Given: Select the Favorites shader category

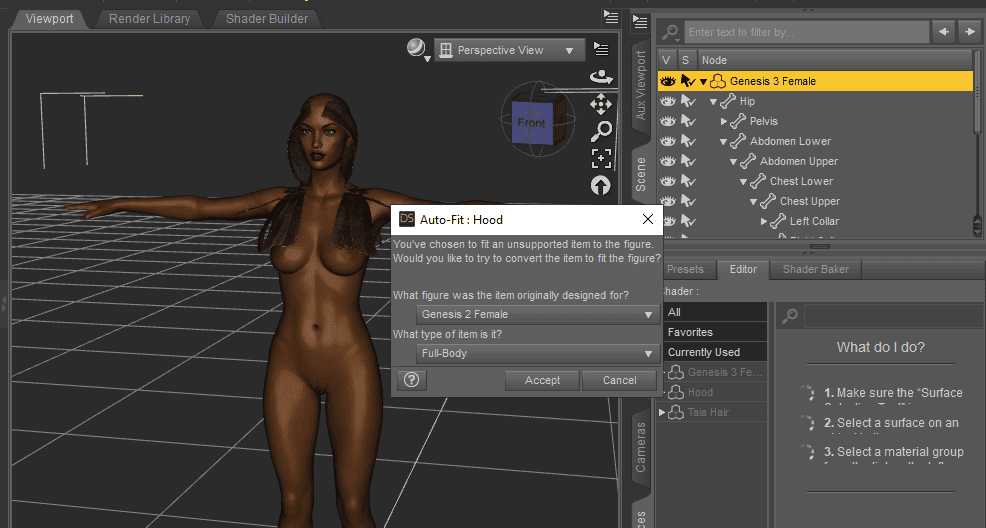Looking at the screenshot, I should coord(715,332).
